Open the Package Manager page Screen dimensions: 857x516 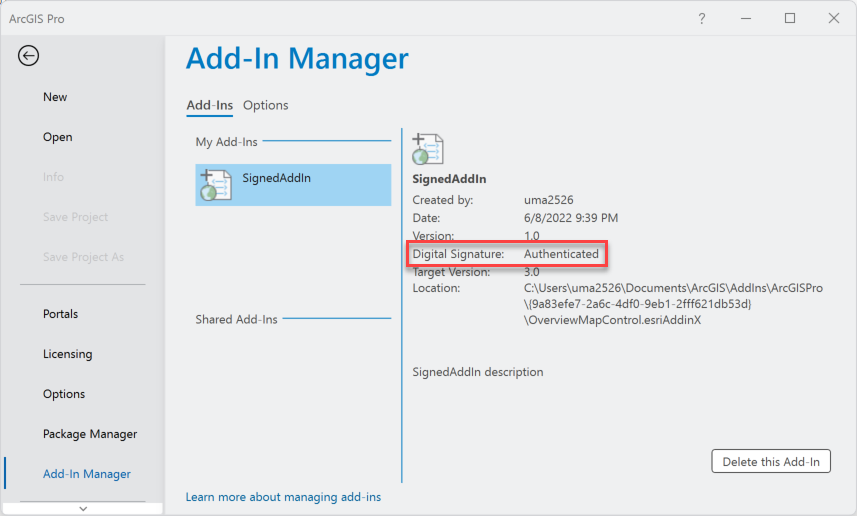[90, 433]
